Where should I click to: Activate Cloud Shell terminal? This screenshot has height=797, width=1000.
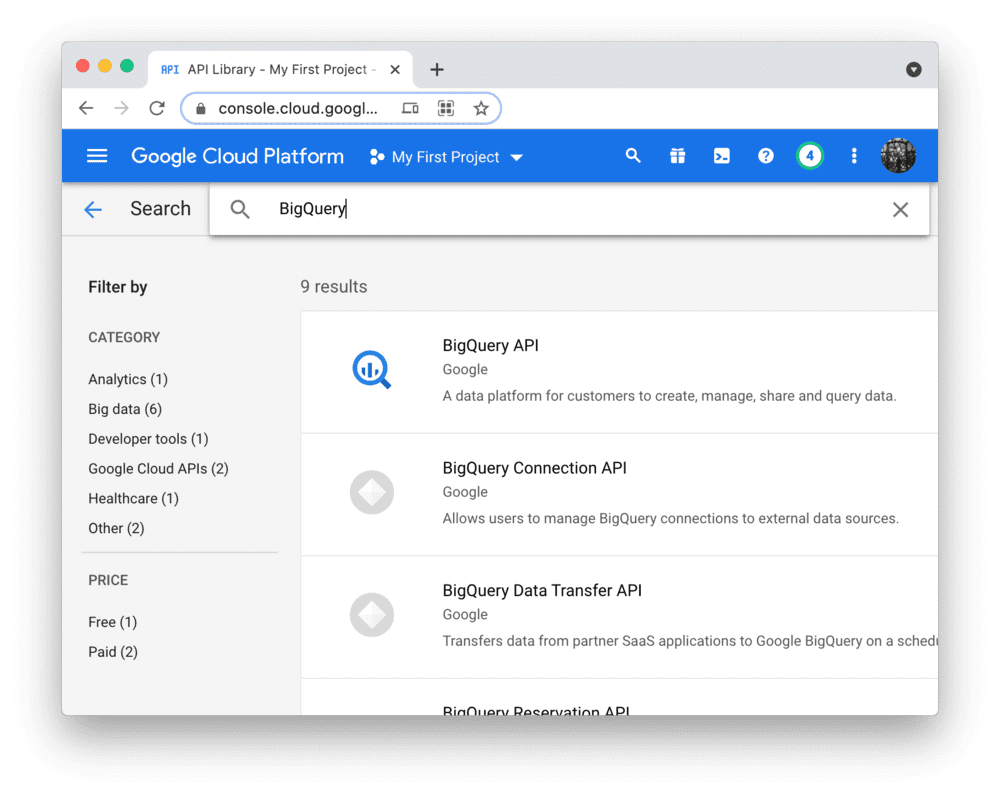click(721, 156)
